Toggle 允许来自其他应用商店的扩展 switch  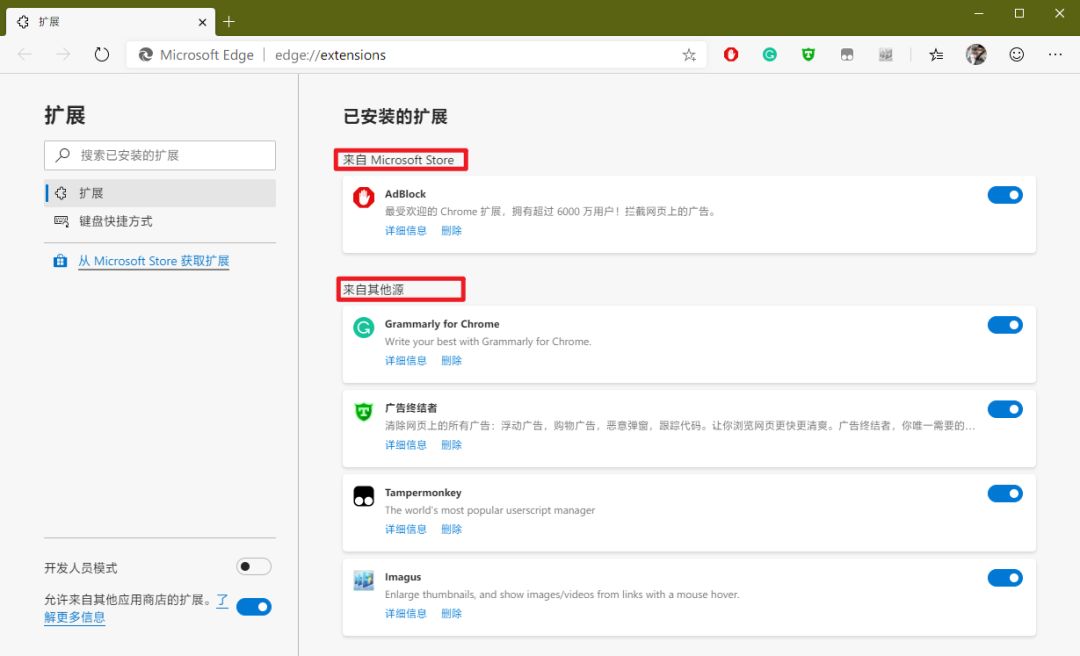253,606
